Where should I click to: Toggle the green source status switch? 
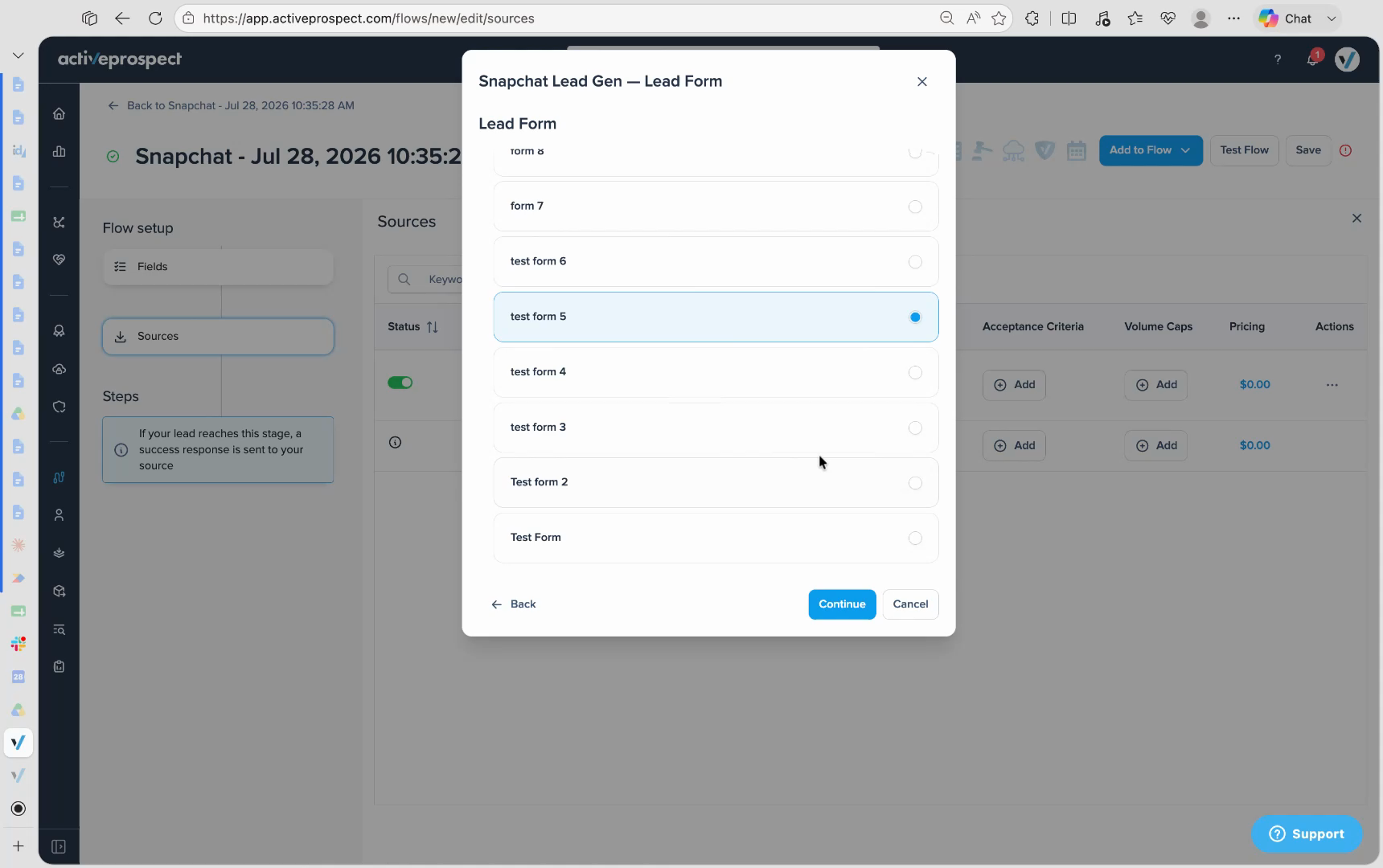(400, 383)
